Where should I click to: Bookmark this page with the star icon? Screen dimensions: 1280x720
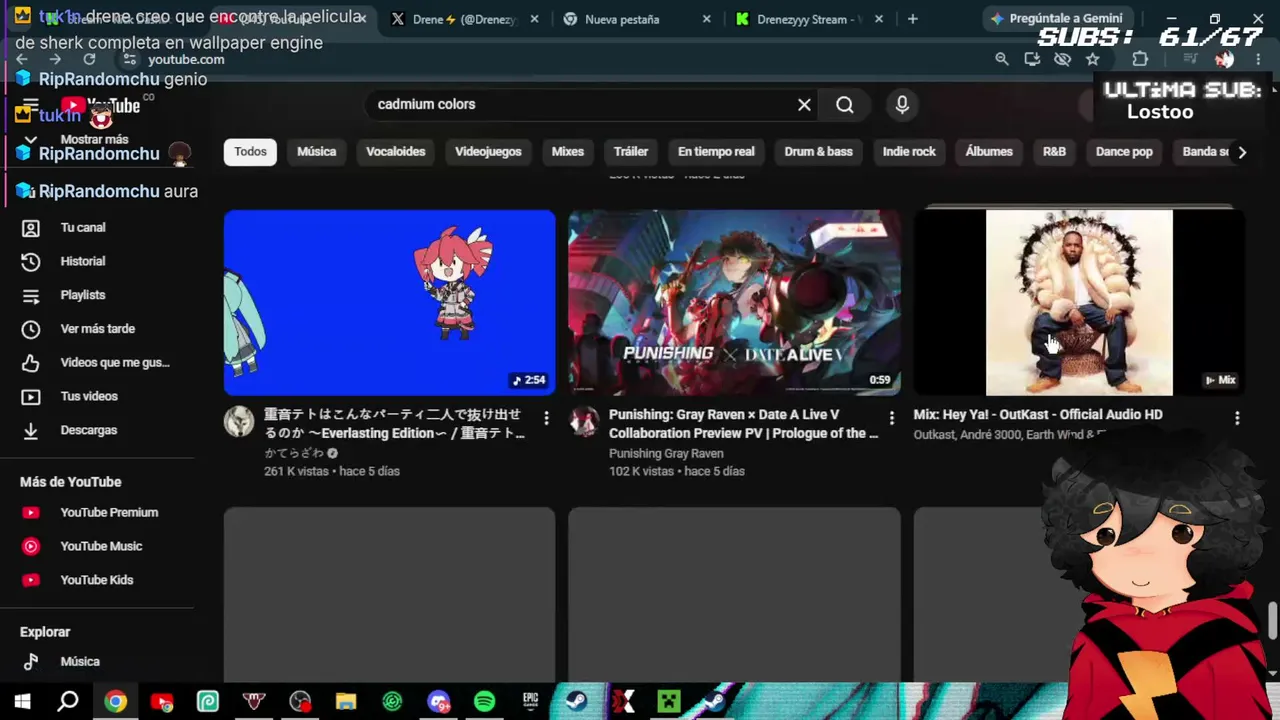click(1093, 59)
